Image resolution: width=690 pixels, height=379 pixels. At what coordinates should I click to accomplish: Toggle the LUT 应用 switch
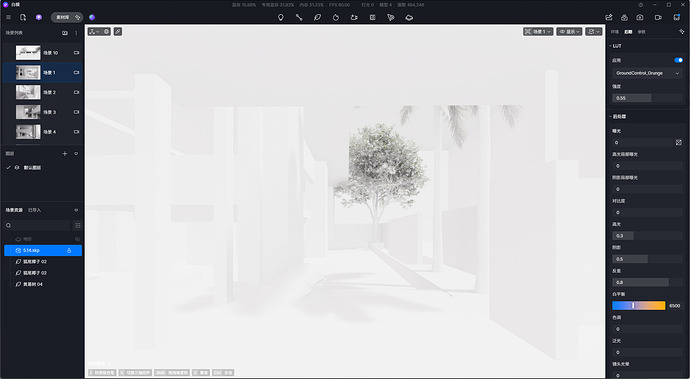point(678,60)
